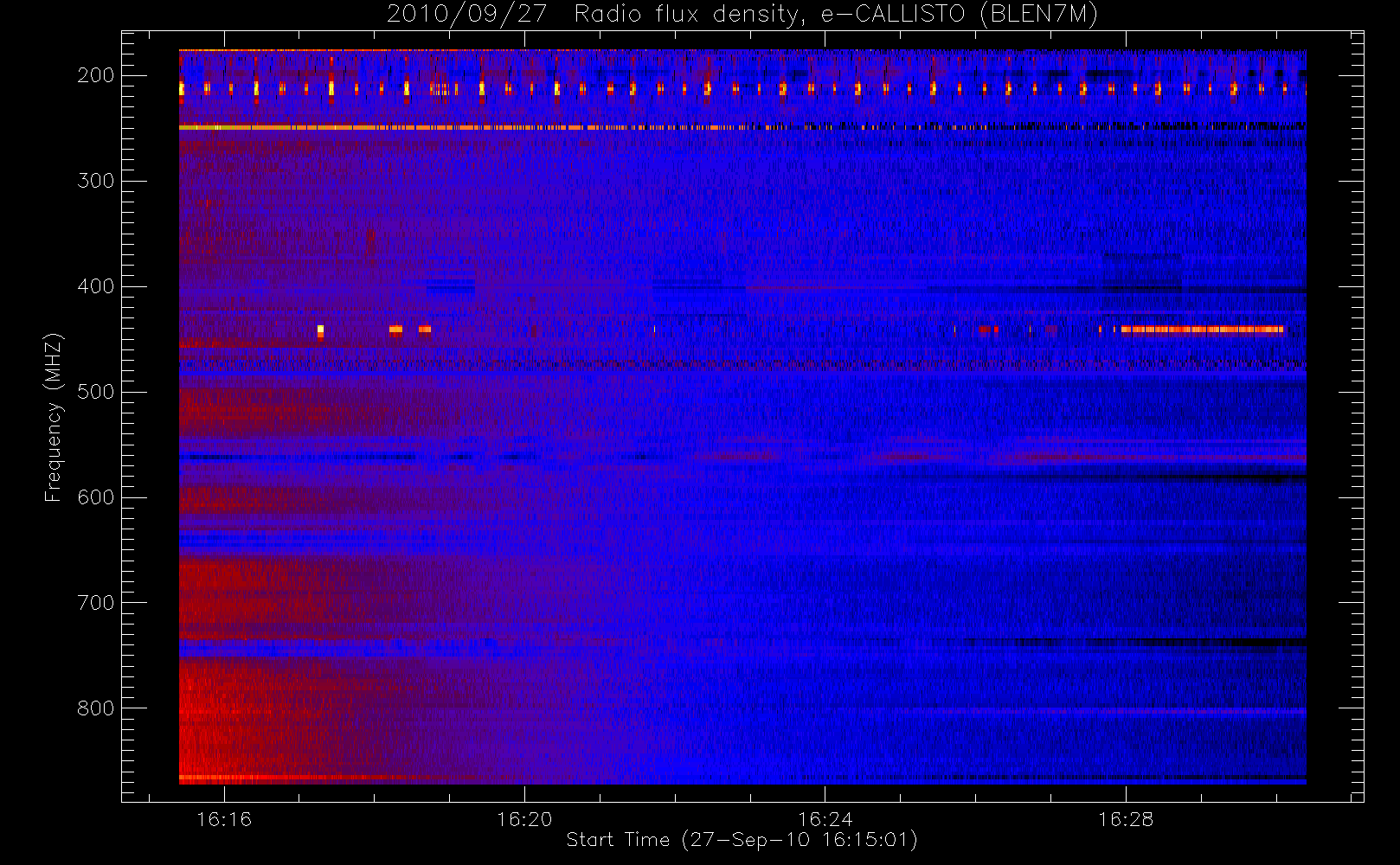The width and height of the screenshot is (1400, 865).
Task: Click the 500 frequency tick label
Action: 96,392
